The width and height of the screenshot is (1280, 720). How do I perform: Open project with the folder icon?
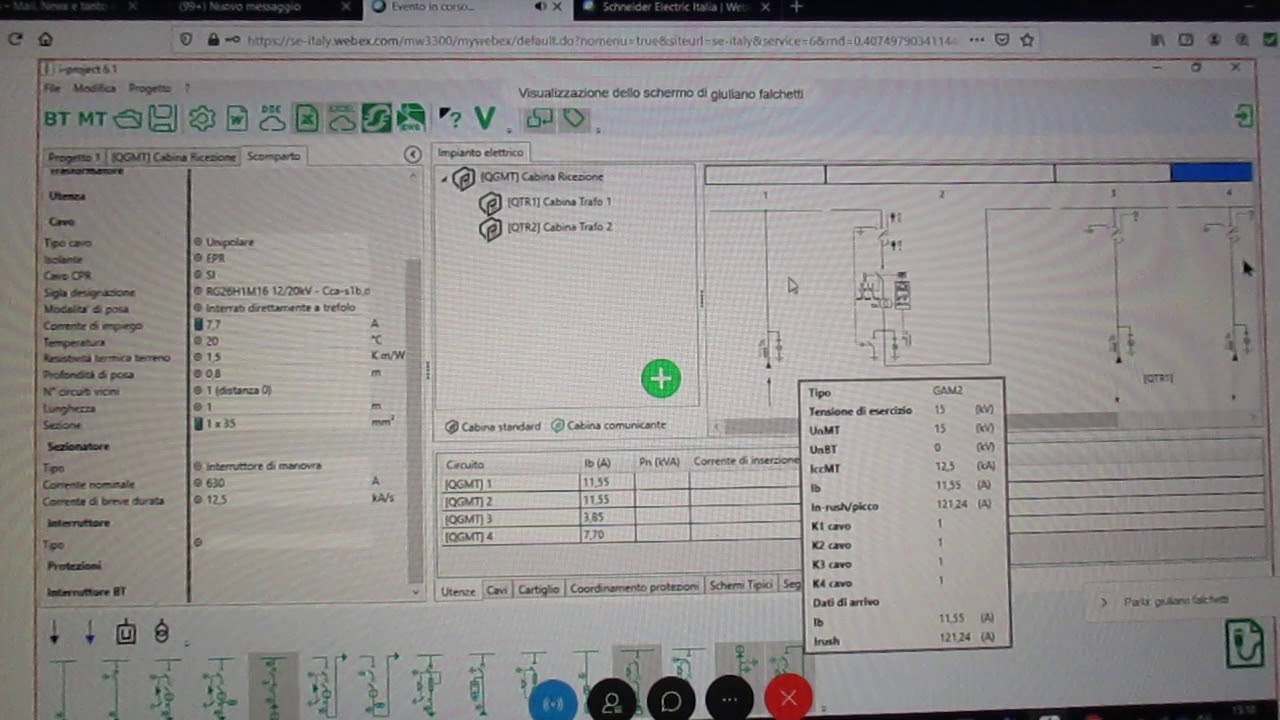point(128,119)
